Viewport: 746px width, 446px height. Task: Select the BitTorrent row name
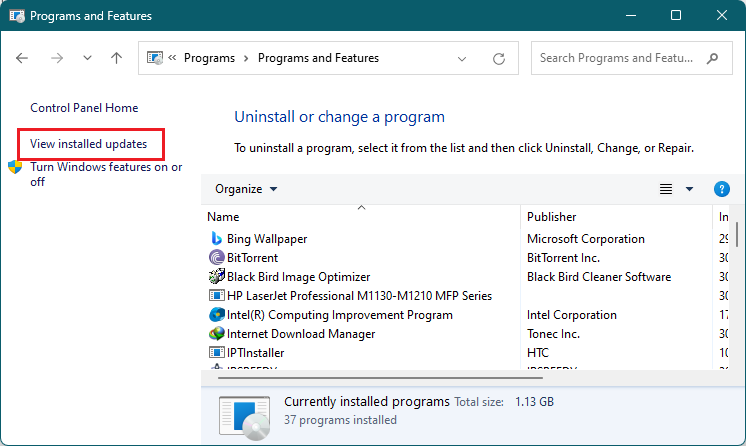click(252, 258)
